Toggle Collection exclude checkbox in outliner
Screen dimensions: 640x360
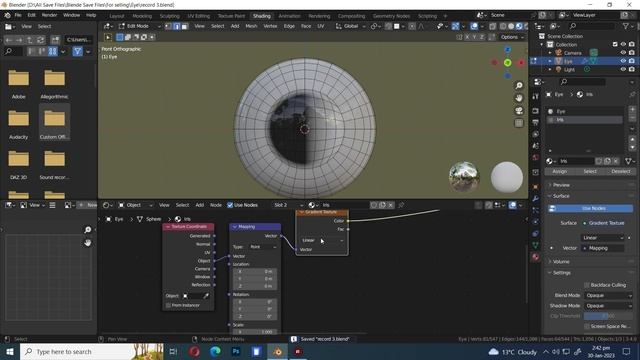coord(615,44)
